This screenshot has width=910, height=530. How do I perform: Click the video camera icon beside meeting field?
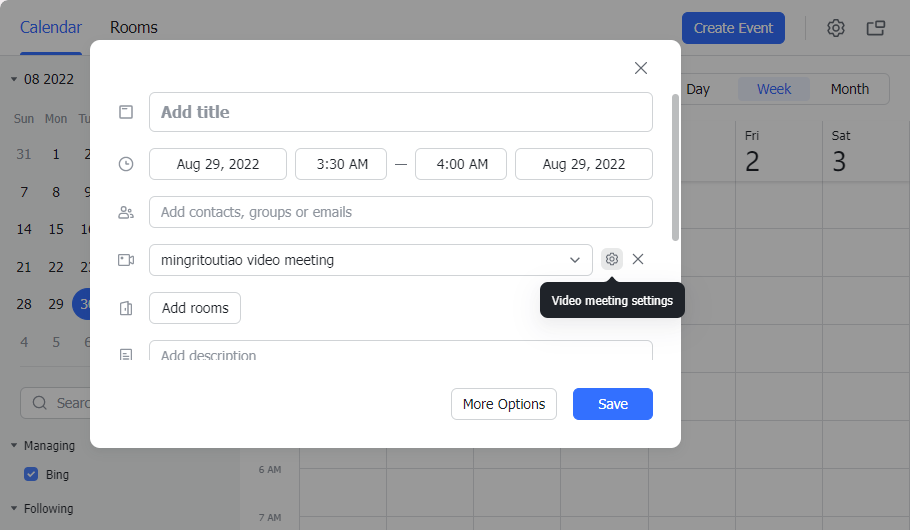coord(126,260)
